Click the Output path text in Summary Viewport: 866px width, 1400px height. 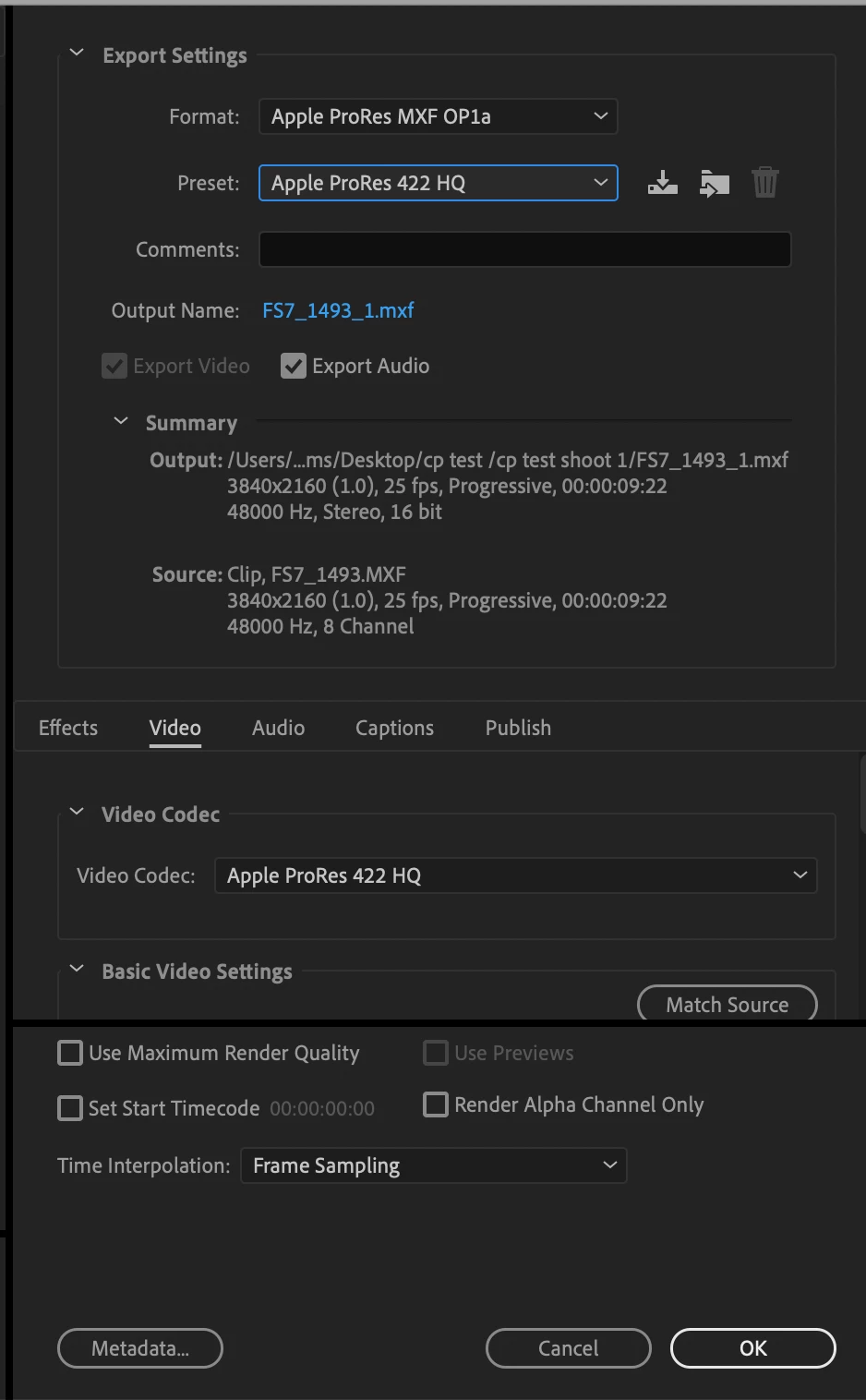point(508,460)
